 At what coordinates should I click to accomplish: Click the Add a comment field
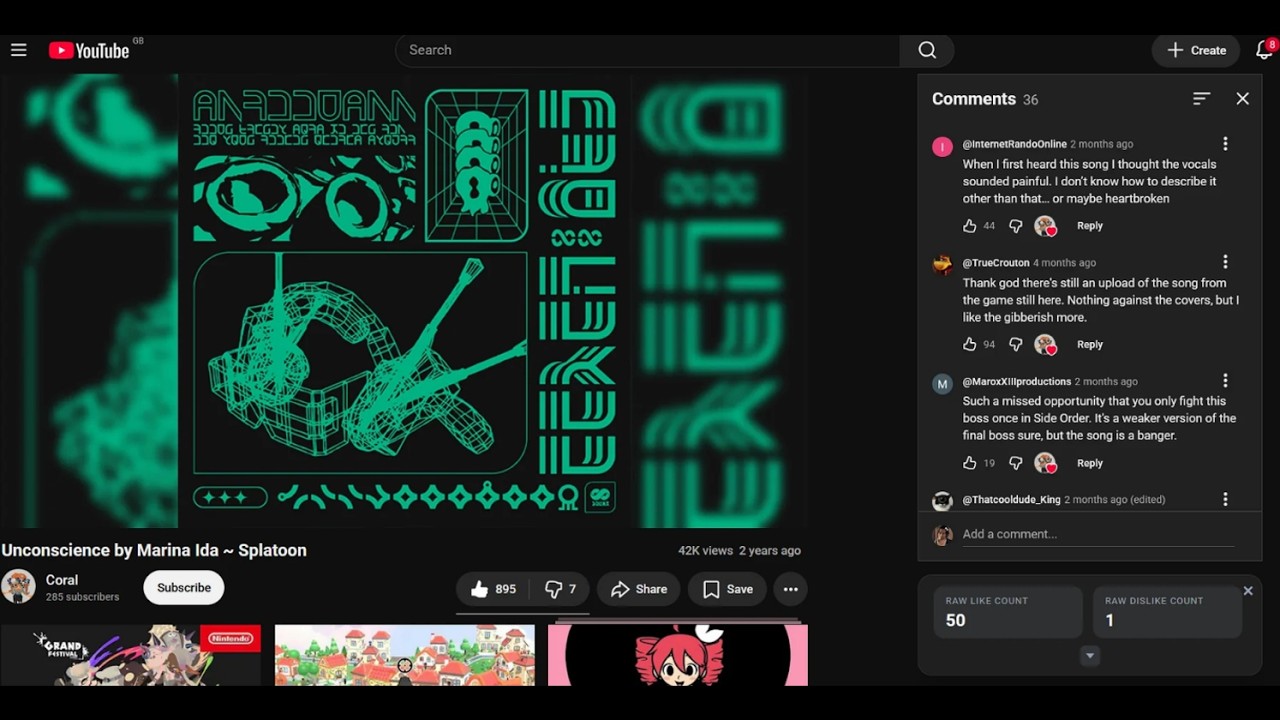1098,534
